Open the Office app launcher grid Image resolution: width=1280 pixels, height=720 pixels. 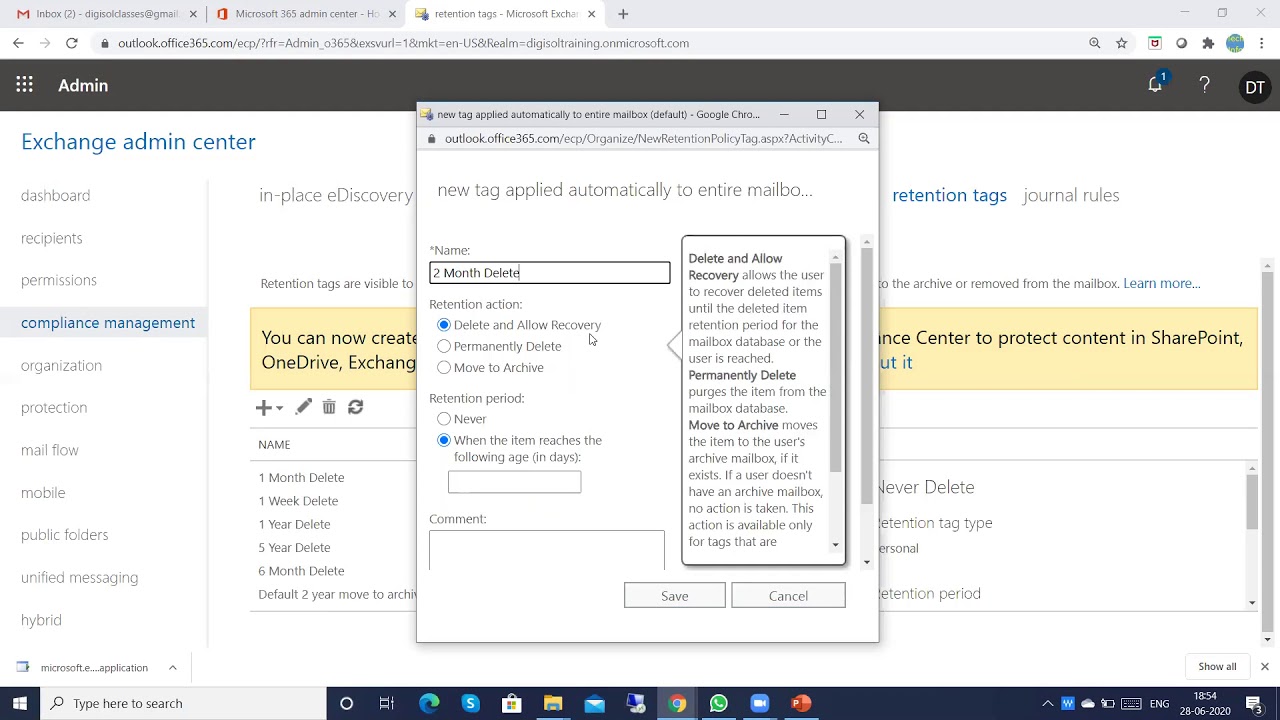coord(24,86)
